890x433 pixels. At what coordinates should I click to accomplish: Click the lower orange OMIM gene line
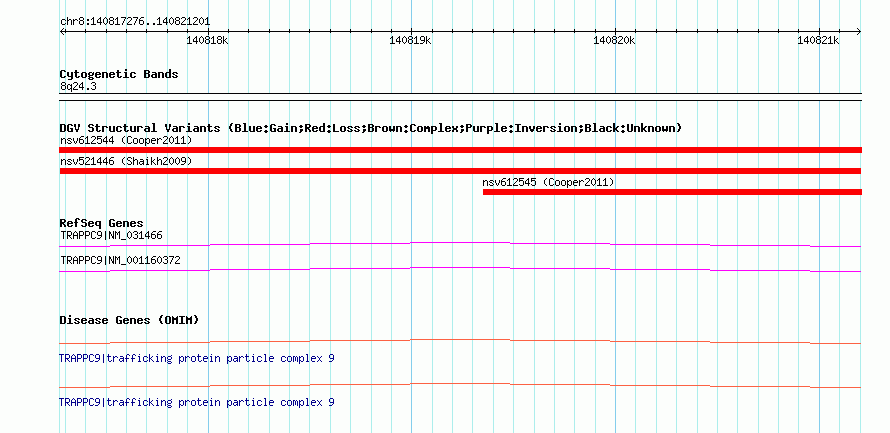click(x=460, y=385)
